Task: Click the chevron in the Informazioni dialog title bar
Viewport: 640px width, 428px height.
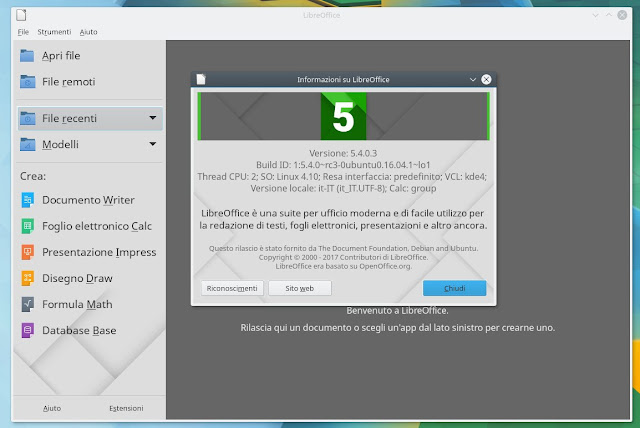Action: coord(473,80)
